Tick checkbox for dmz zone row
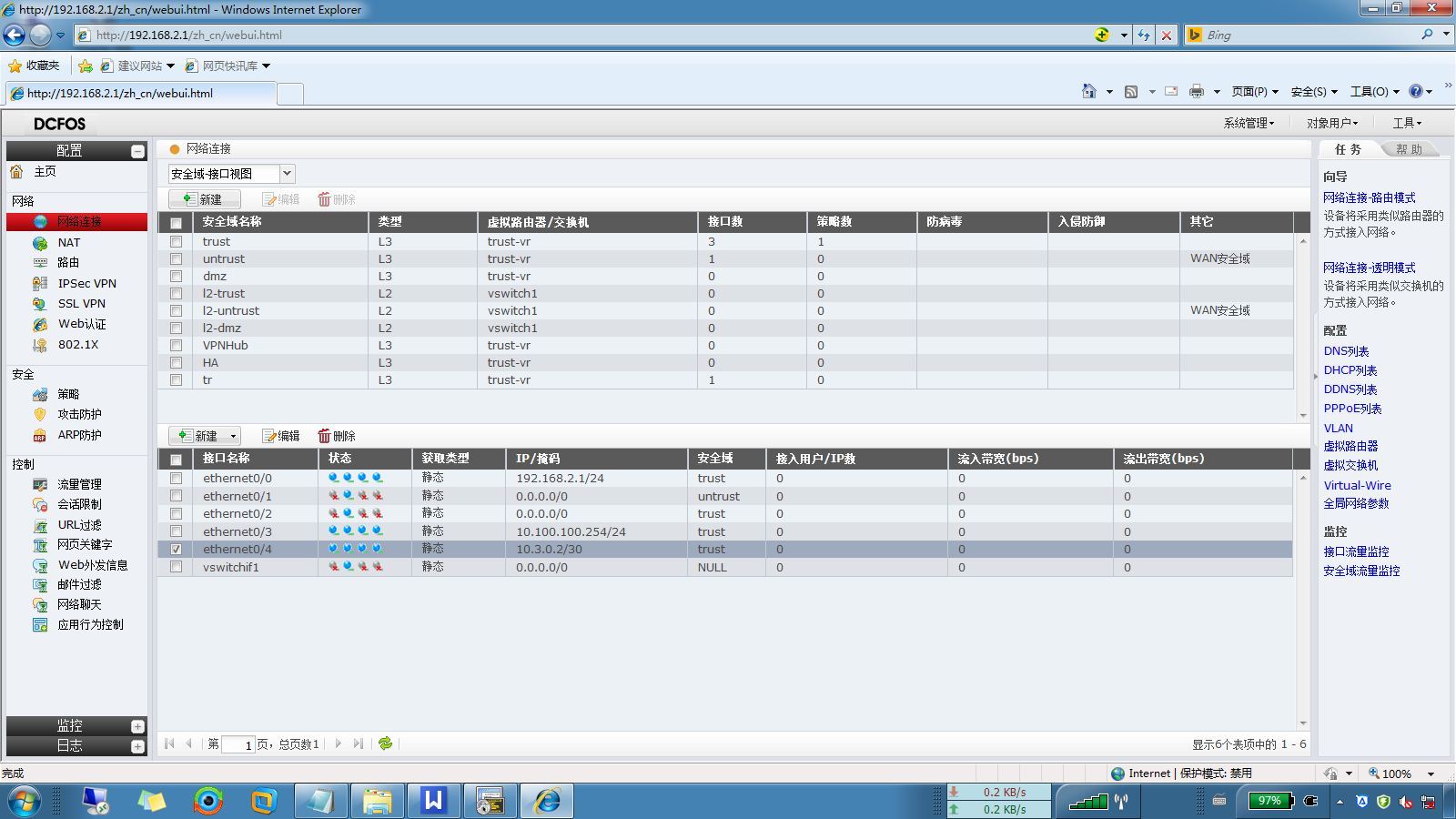This screenshot has height=819, width=1456. click(176, 277)
